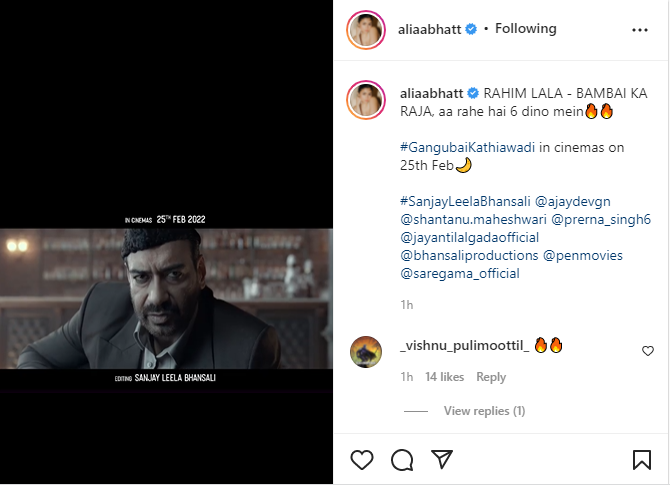Share post using paper plane icon
Viewport: 670px width, 488px height.
[441, 460]
